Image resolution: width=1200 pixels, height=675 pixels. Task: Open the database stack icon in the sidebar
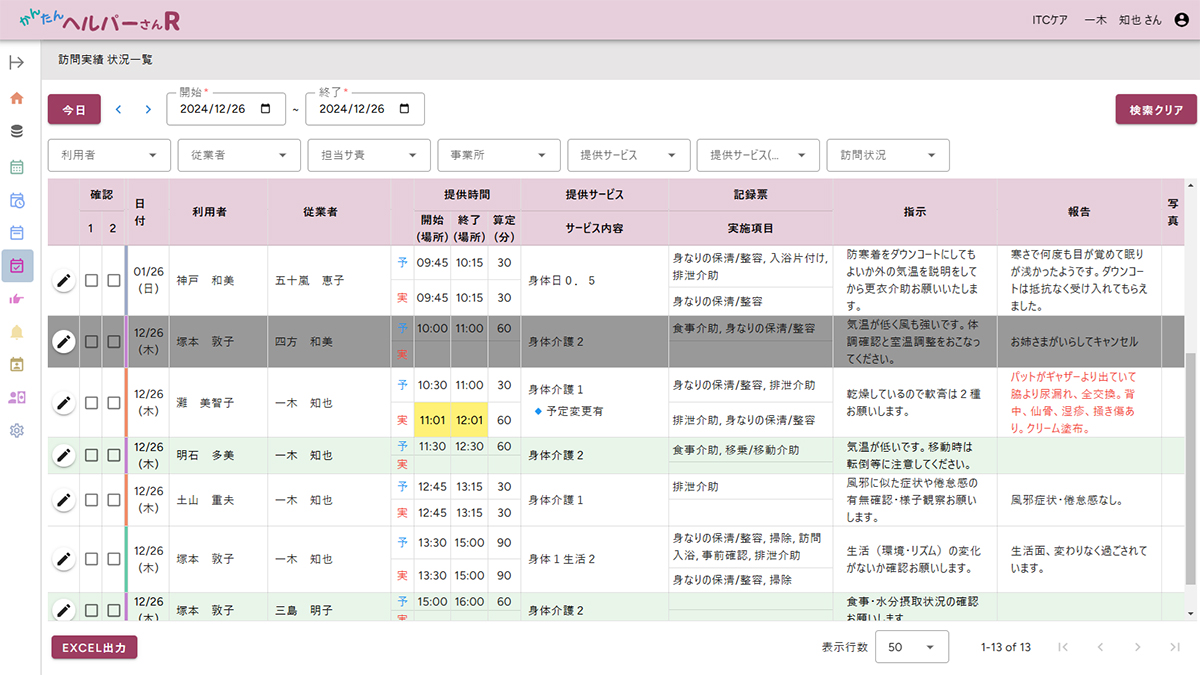pos(16,131)
